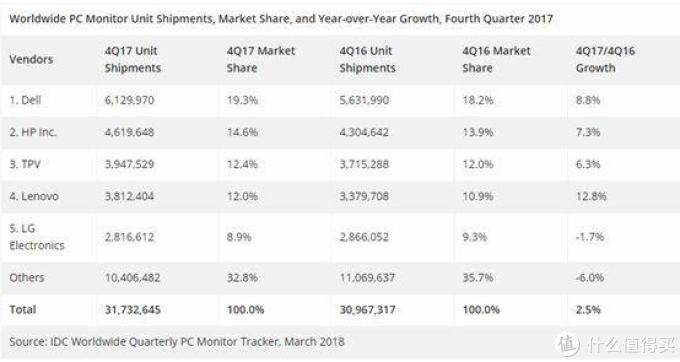Click Dell's 6,129,970 shipment value
The image size is (680, 362).
(129, 100)
